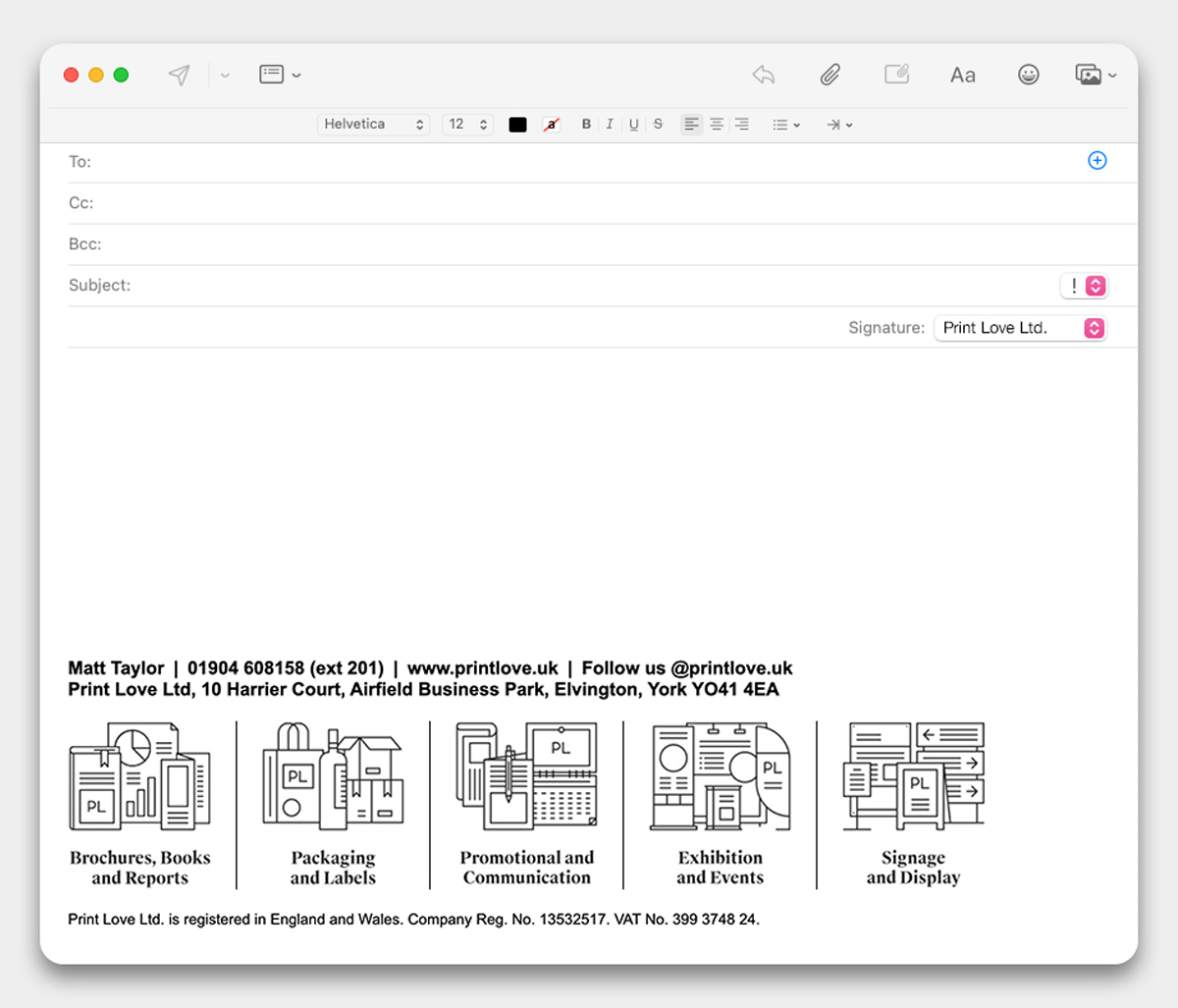Add contact with the blue plus icon
This screenshot has width=1178, height=1008.
1098,161
